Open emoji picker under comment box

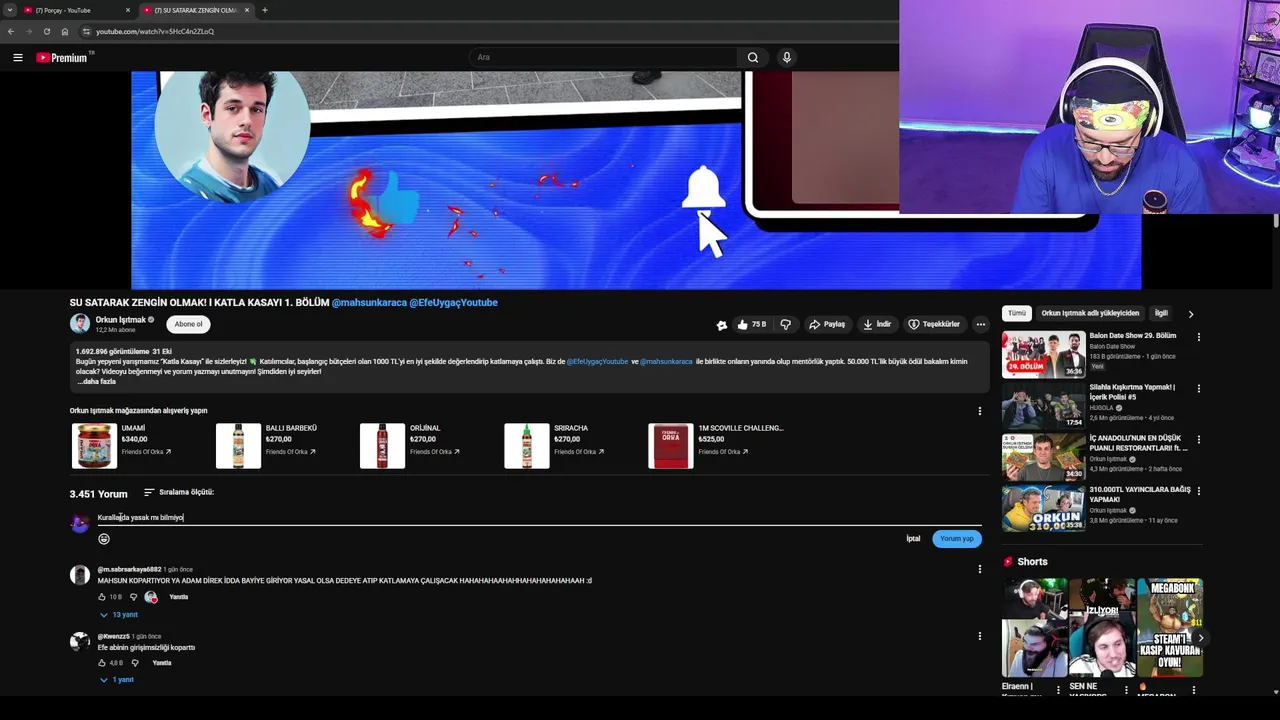point(104,539)
